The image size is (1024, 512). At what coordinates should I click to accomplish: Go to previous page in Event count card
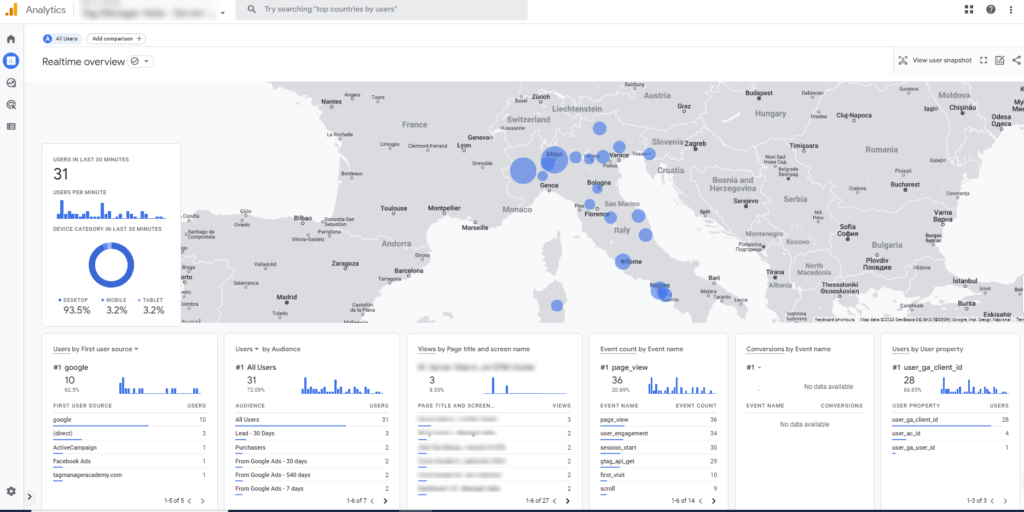pos(703,501)
